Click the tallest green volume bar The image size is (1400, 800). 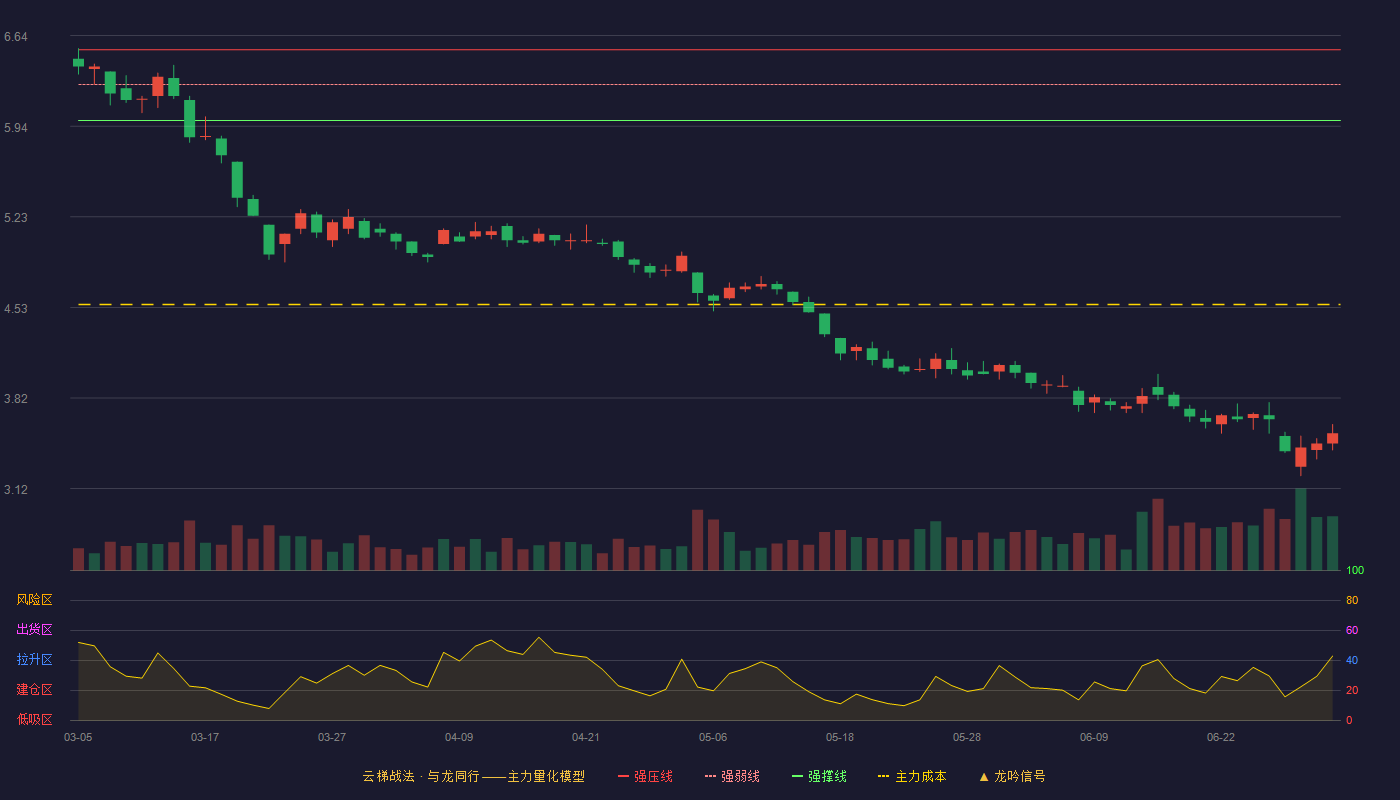1300,529
